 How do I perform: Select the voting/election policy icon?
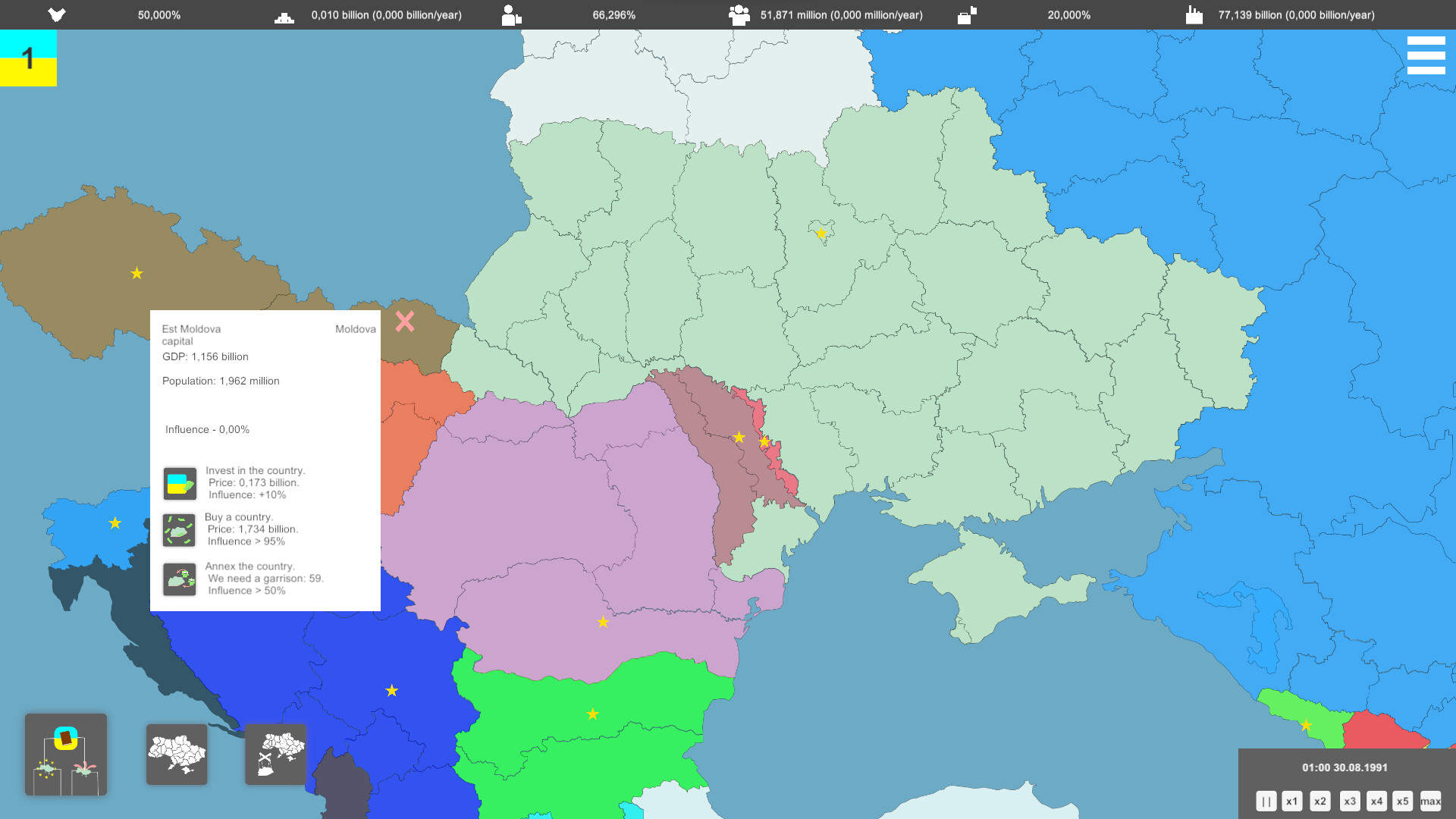click(66, 755)
